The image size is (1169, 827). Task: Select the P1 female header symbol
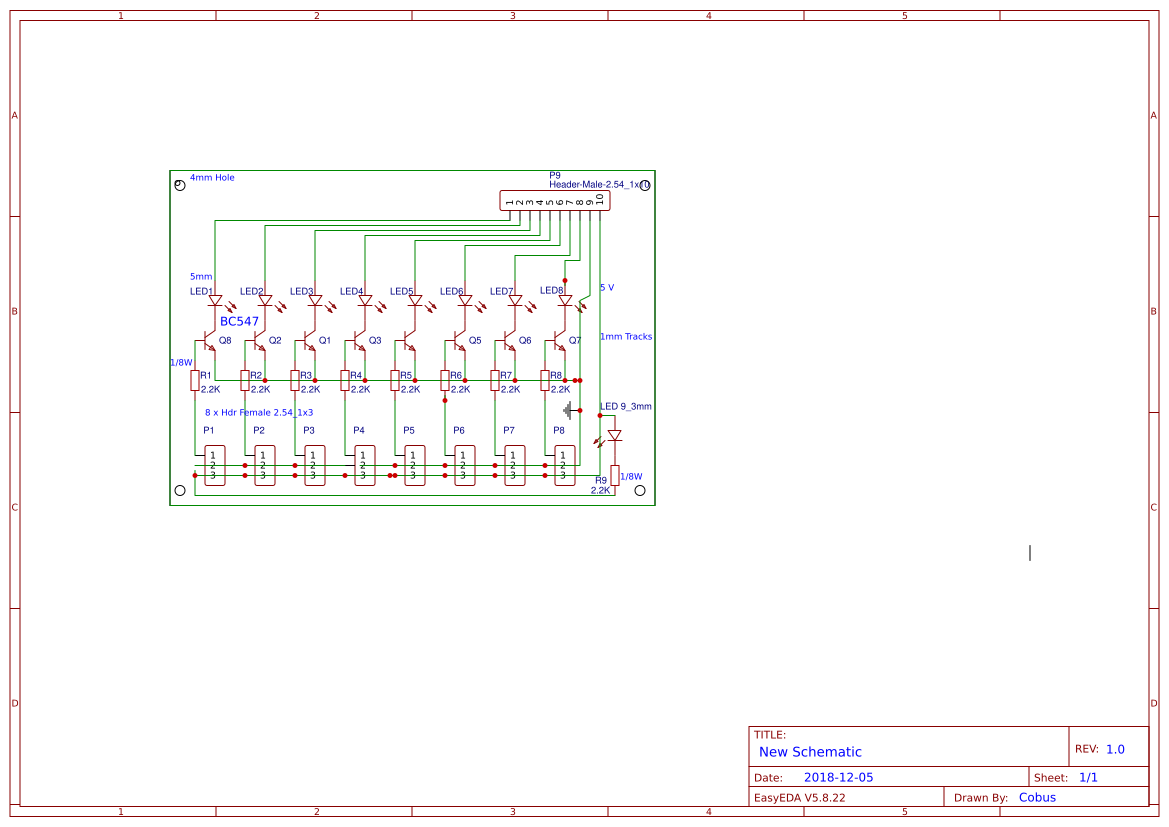tap(214, 465)
